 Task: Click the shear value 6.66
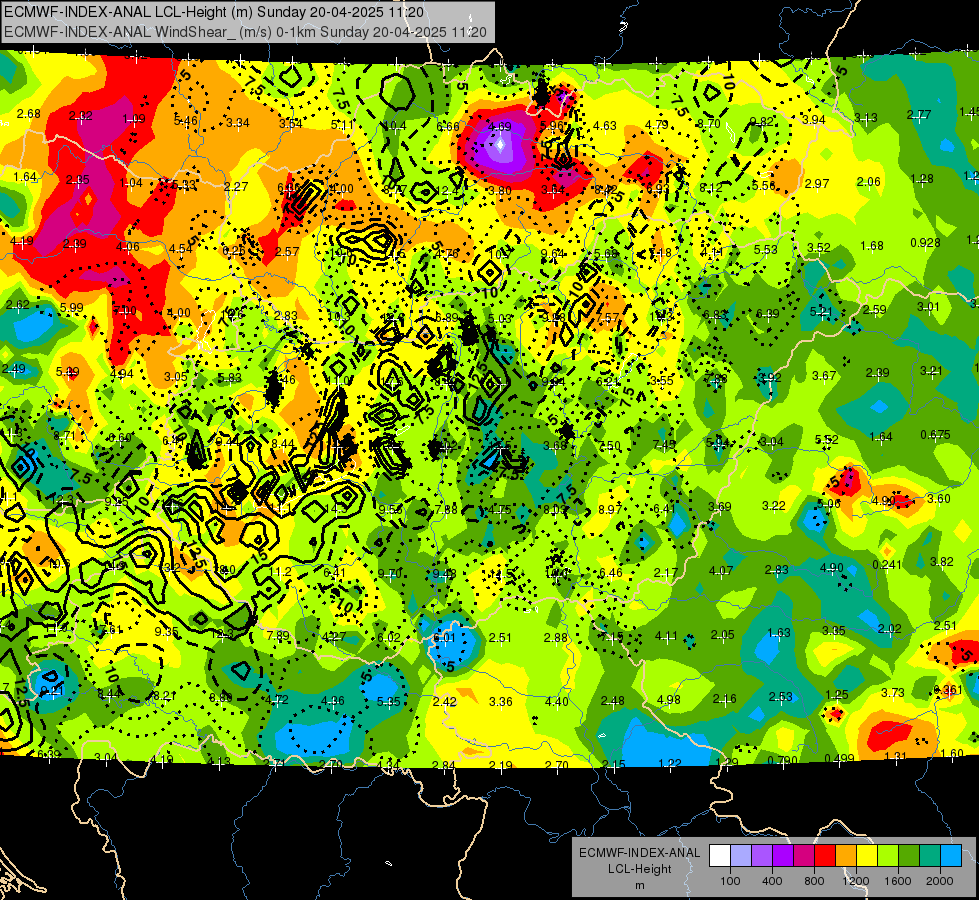tap(448, 127)
